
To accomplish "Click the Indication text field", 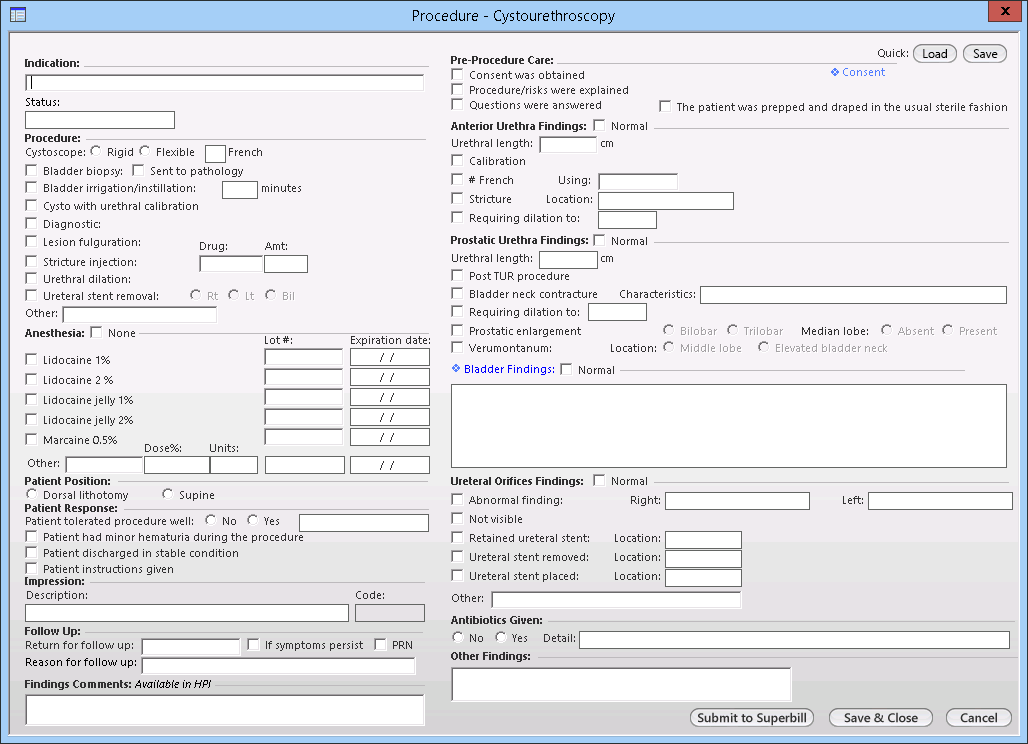I will [x=224, y=83].
